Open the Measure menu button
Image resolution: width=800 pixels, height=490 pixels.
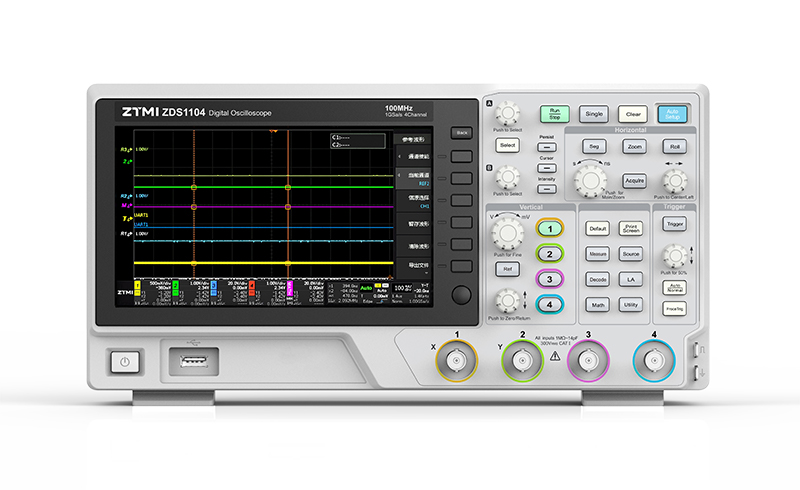pos(597,254)
